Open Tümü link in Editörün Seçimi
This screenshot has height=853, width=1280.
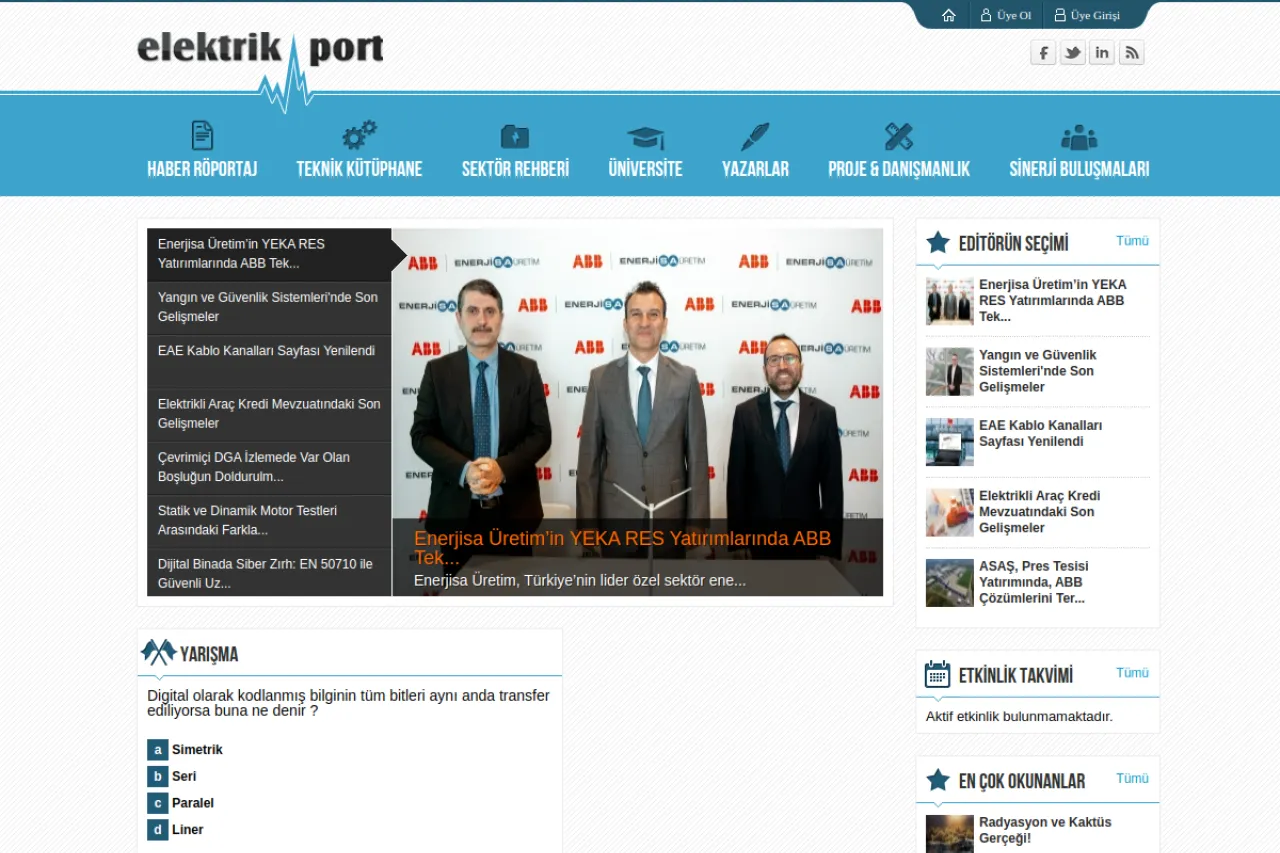pos(1132,241)
